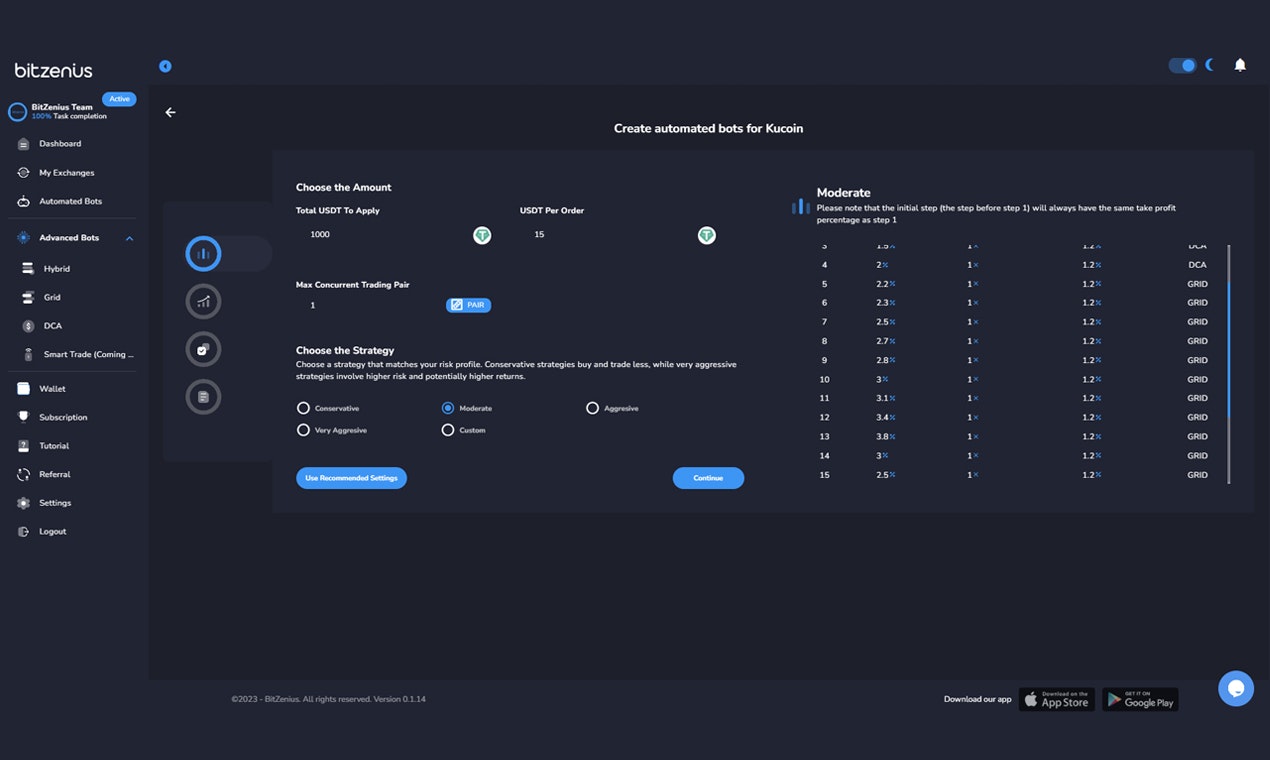Toggle the dark mode switch
This screenshot has width=1270, height=760.
(x=1182, y=65)
